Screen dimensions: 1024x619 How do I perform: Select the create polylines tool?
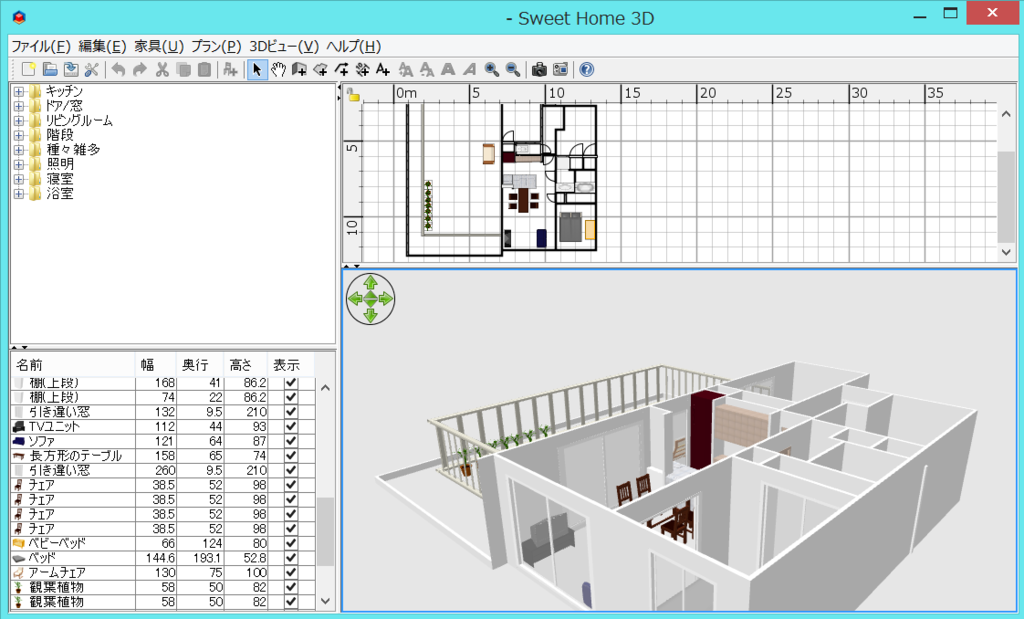[342, 69]
